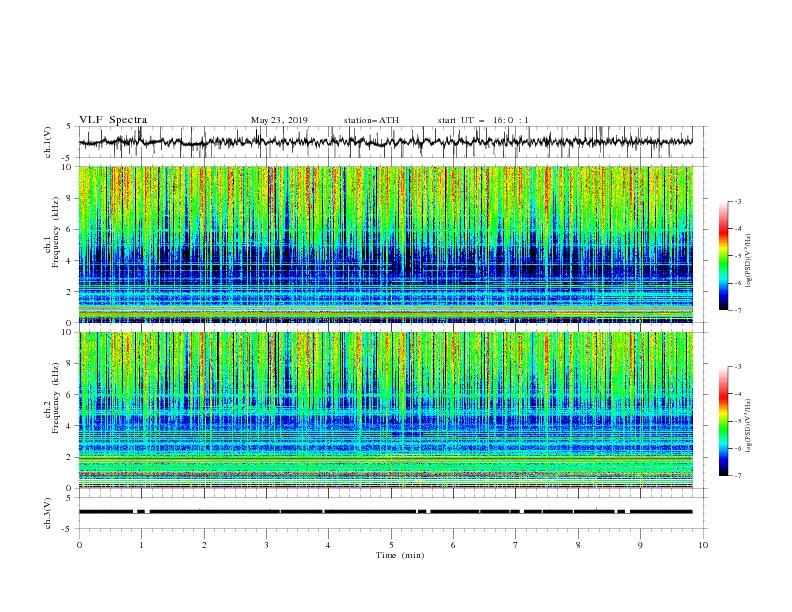Image resolution: width=792 pixels, height=612 pixels.
Task: Click the "4" minute time axis tick
Action: pos(328,545)
